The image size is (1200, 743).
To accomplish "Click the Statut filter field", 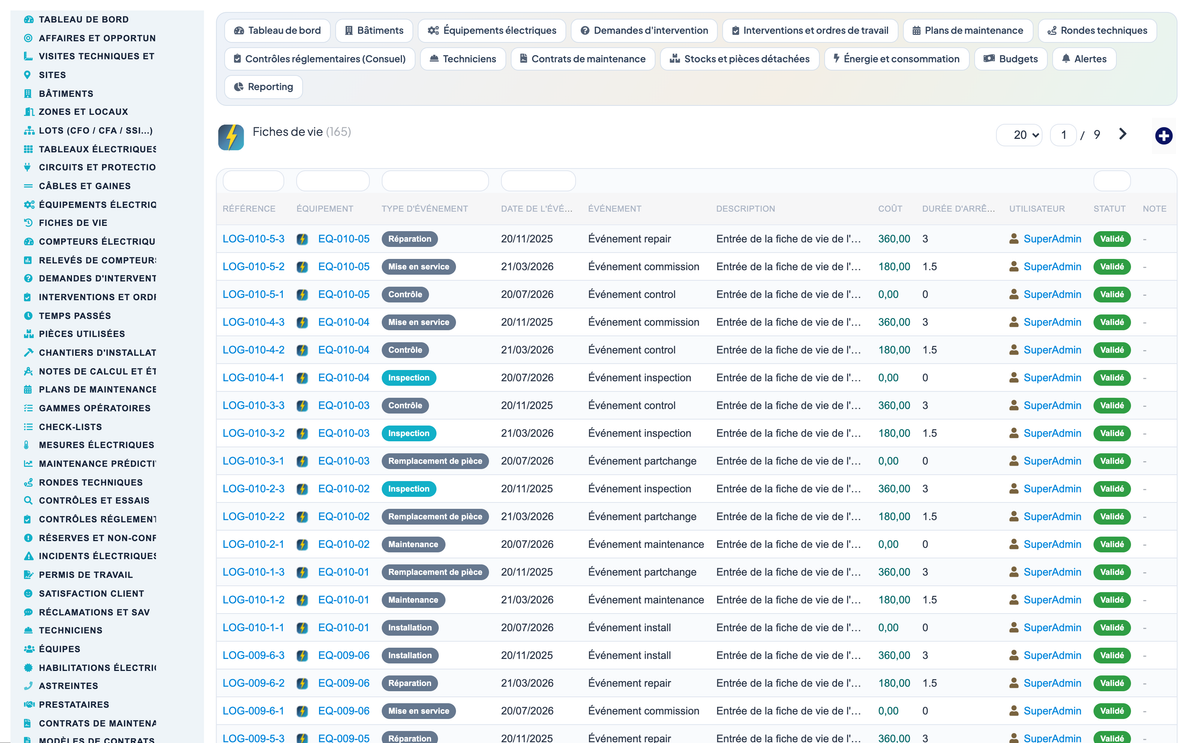I will [x=1112, y=181].
